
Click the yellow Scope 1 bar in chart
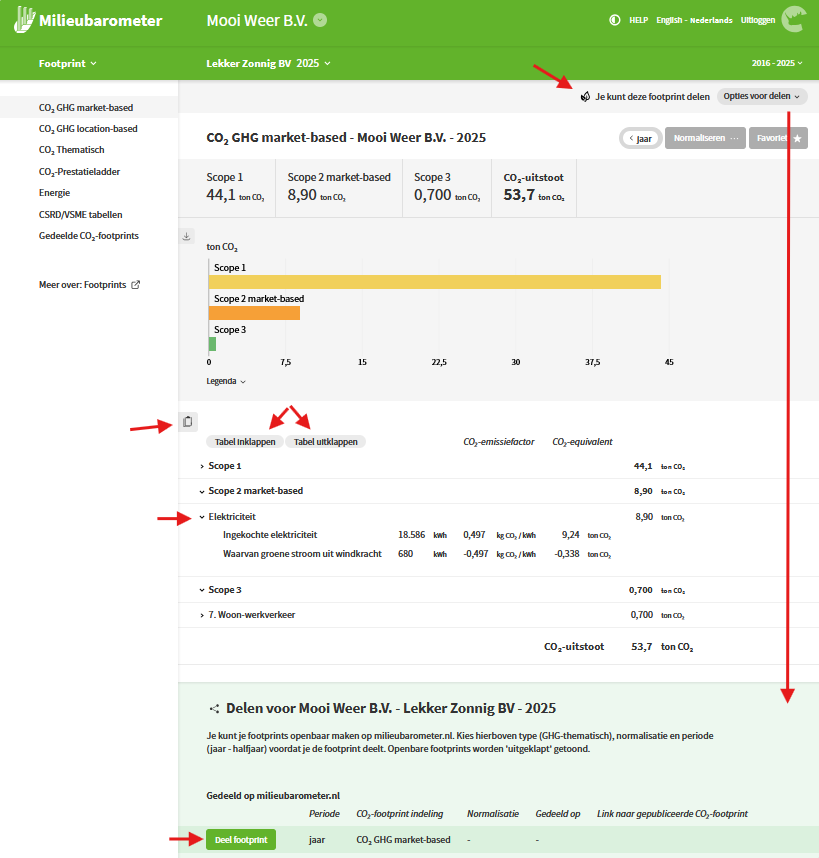[x=434, y=282]
